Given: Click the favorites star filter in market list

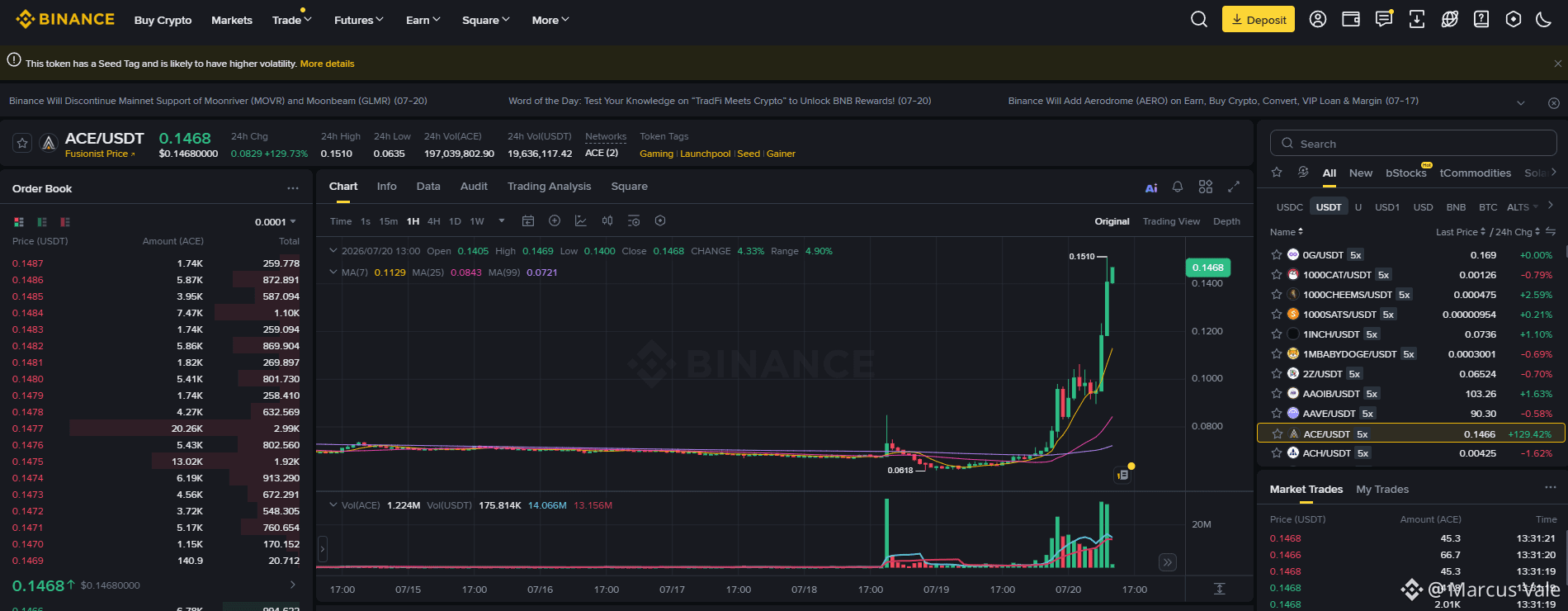Looking at the screenshot, I should 1277,172.
